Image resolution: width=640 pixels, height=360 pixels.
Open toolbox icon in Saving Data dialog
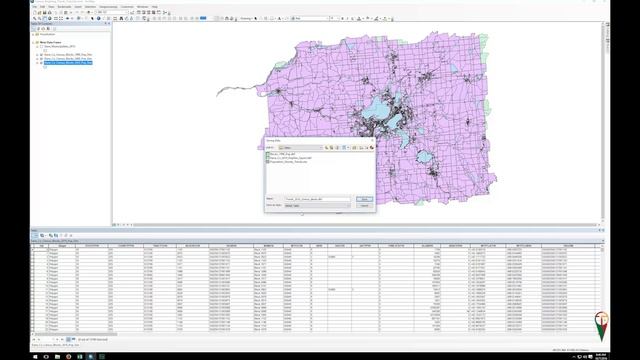[371, 147]
